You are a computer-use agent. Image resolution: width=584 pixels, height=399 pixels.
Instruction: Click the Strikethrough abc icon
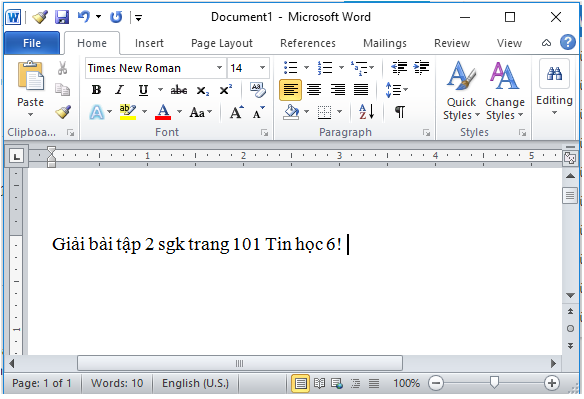(178, 90)
